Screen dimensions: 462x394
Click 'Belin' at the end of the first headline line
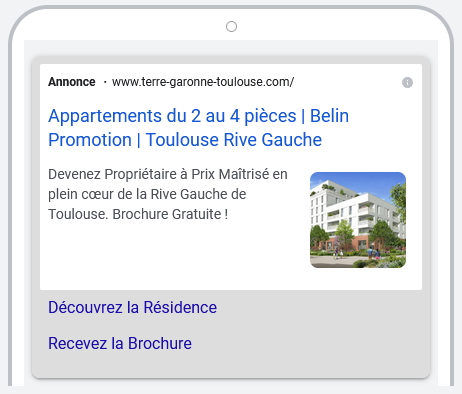(x=329, y=116)
